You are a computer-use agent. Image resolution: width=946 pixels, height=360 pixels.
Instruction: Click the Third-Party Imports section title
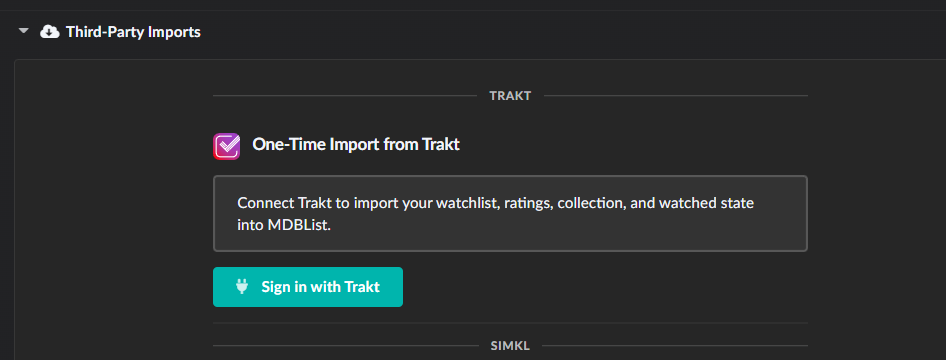[x=133, y=31]
